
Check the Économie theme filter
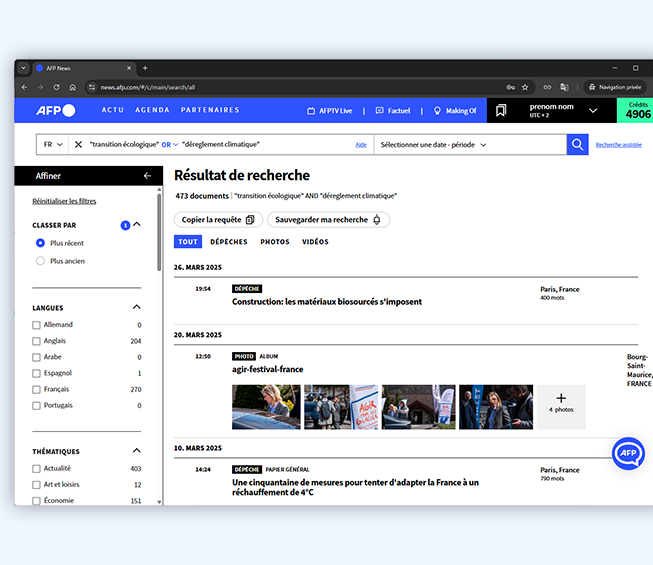[x=36, y=500]
